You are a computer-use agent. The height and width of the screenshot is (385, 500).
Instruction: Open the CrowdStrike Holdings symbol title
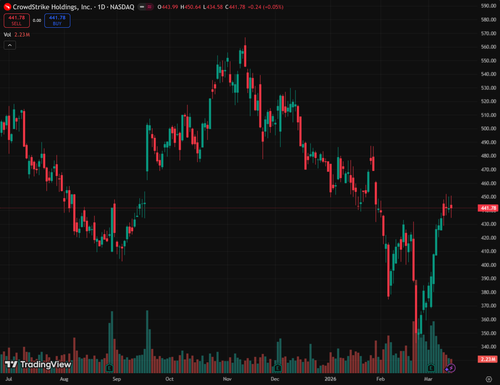73,7
